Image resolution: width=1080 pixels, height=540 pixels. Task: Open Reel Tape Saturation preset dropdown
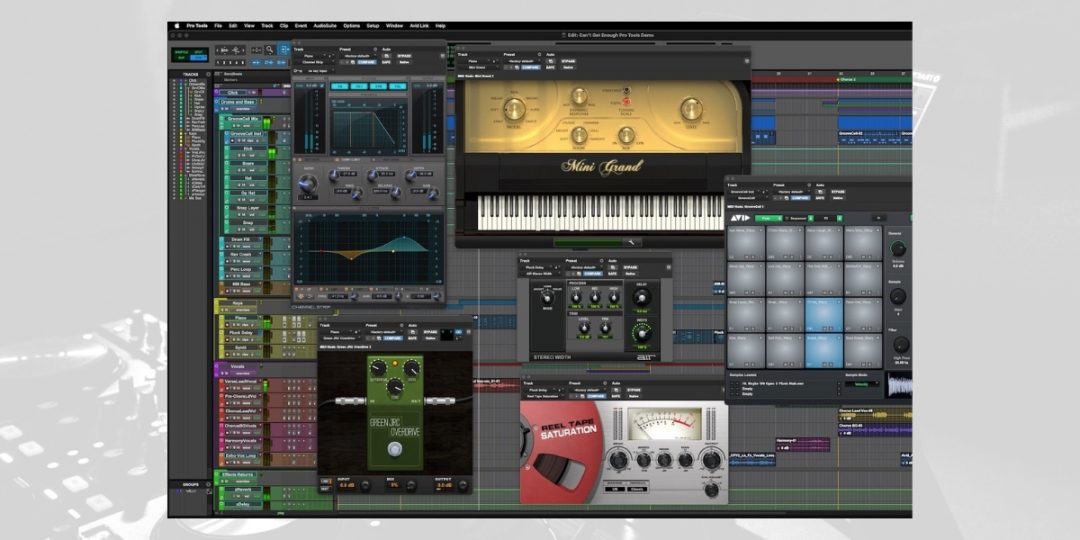588,390
